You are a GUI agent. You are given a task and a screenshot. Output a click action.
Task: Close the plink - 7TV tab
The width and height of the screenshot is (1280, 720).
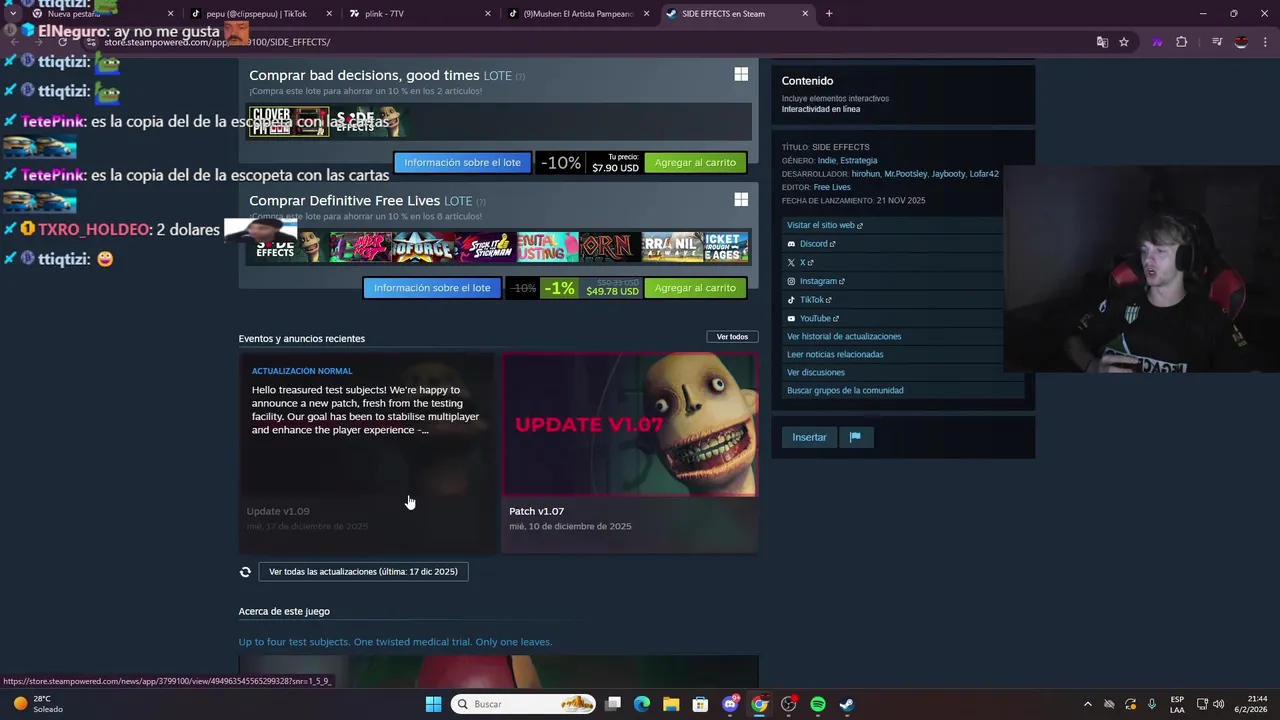[488, 14]
